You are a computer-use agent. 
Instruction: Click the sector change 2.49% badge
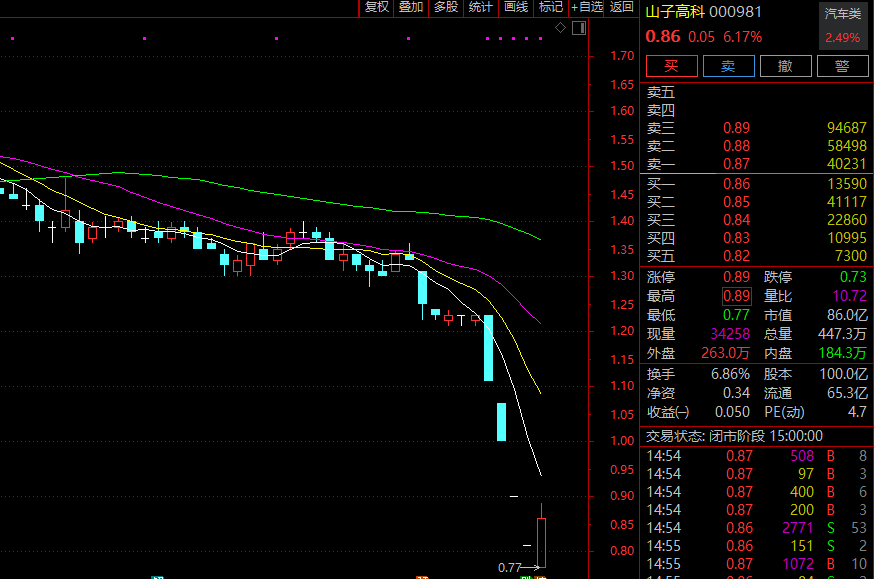click(843, 38)
